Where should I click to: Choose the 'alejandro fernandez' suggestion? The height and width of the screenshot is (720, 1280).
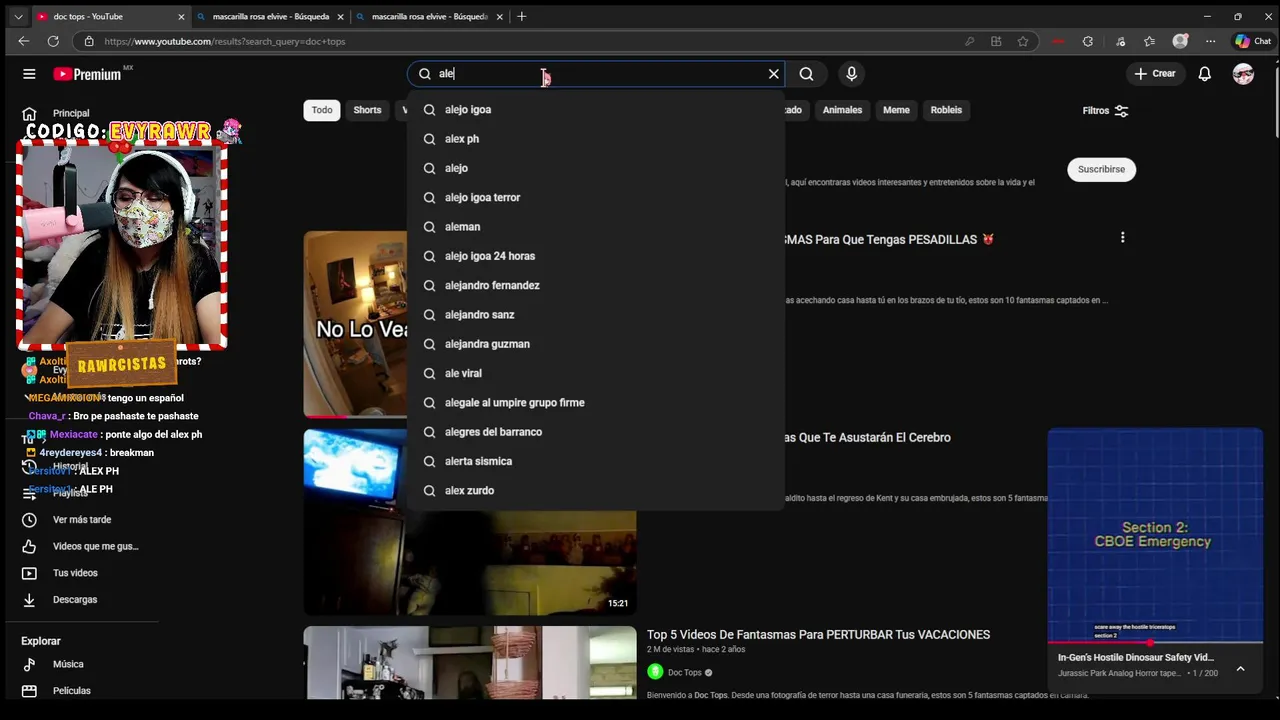(596, 285)
